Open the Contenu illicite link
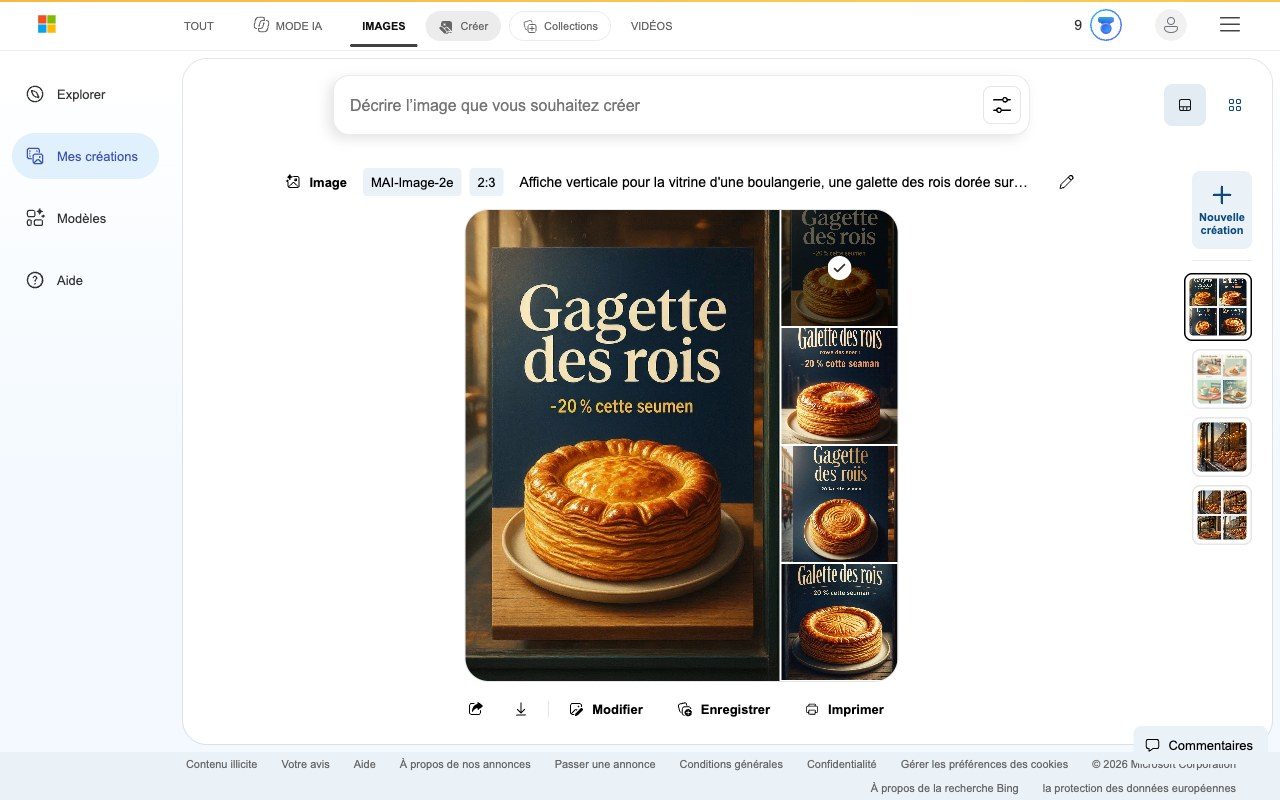This screenshot has width=1280, height=800. click(x=221, y=764)
